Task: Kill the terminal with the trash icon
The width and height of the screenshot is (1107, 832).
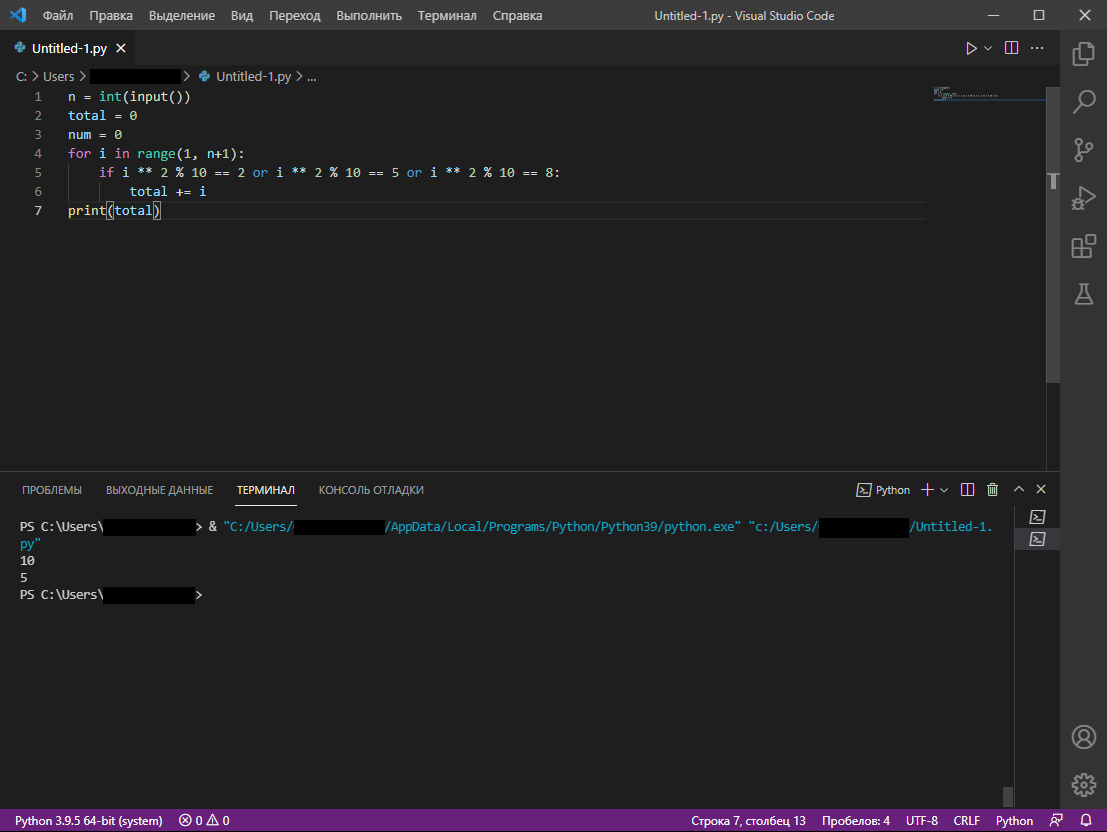Action: click(991, 489)
